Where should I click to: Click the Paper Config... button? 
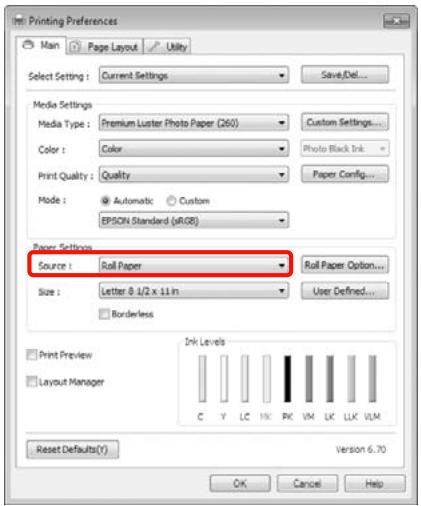pyautogui.click(x=345, y=174)
